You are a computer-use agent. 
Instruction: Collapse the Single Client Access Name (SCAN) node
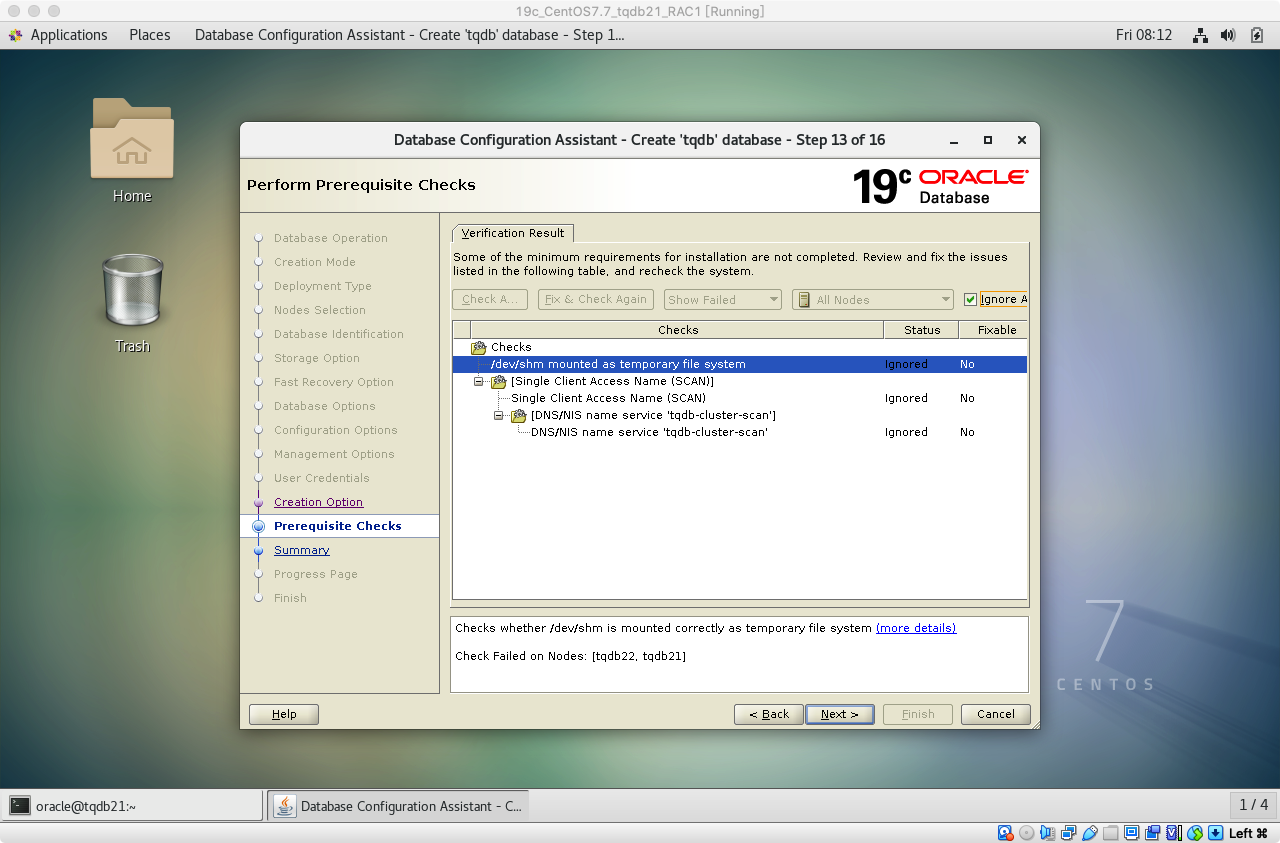tap(479, 381)
